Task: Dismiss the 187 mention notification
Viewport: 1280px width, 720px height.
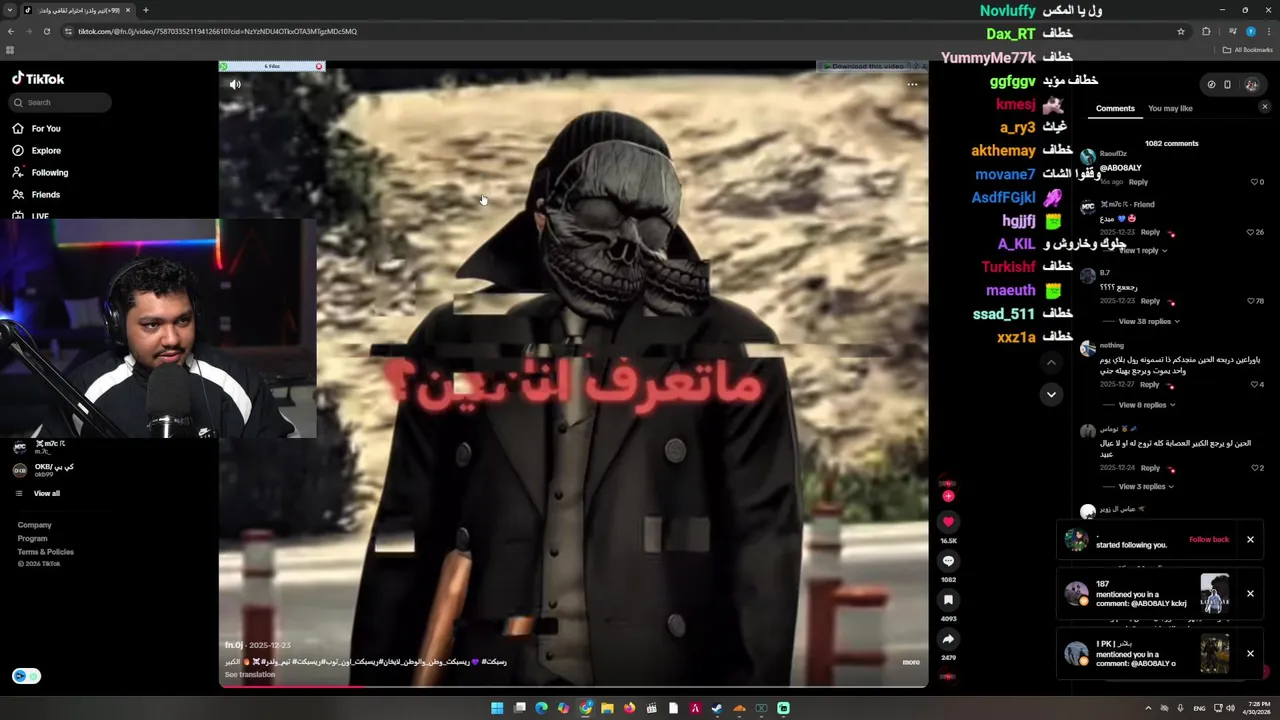Action: coord(1250,594)
